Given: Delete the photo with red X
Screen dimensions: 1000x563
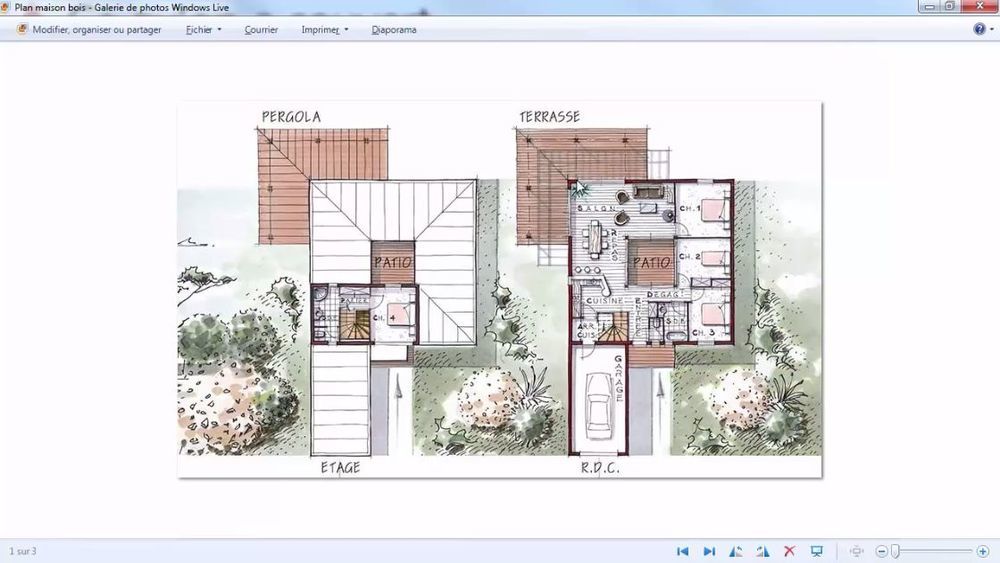Looking at the screenshot, I should [789, 551].
